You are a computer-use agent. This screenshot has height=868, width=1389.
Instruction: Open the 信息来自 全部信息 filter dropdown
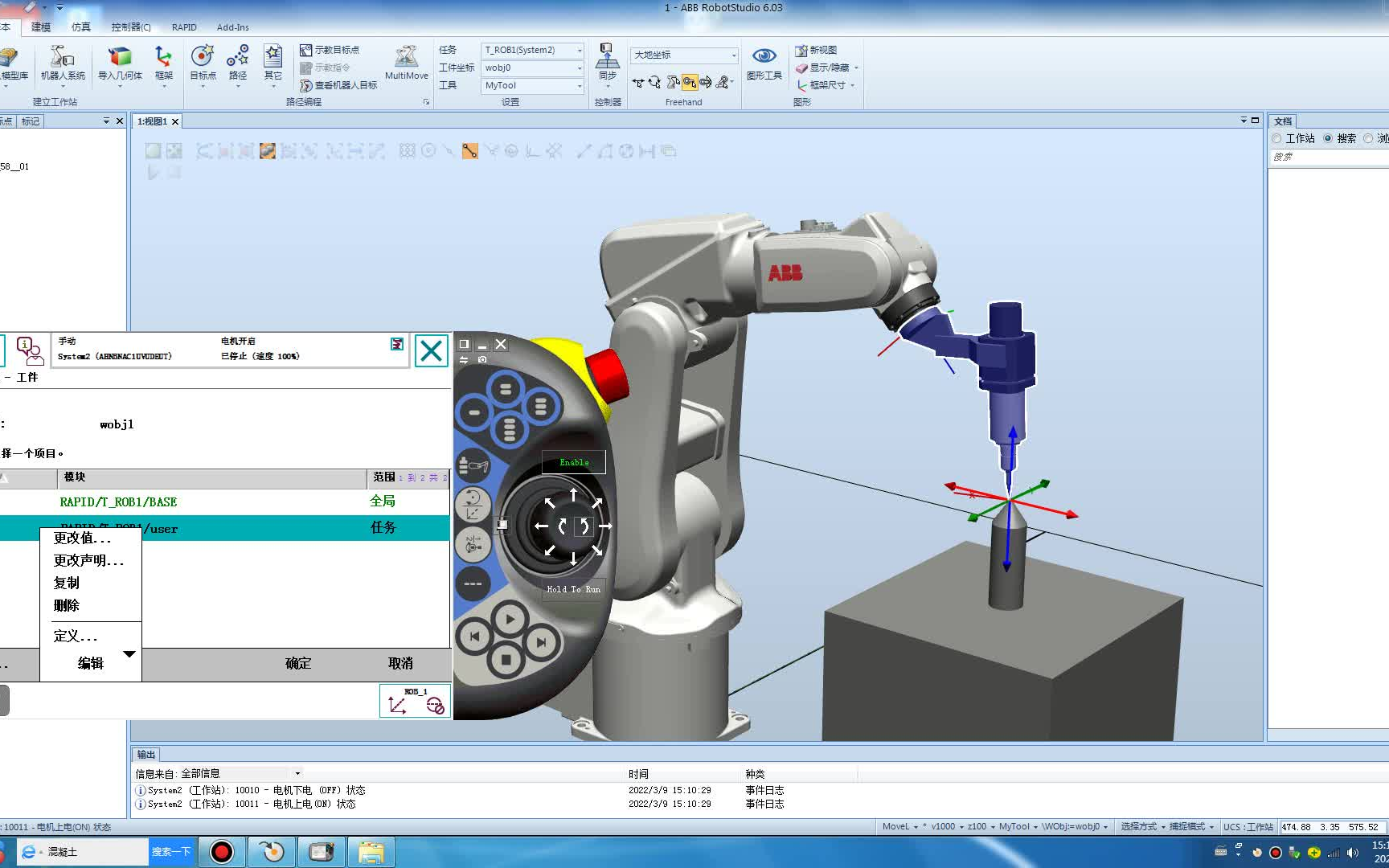[297, 773]
